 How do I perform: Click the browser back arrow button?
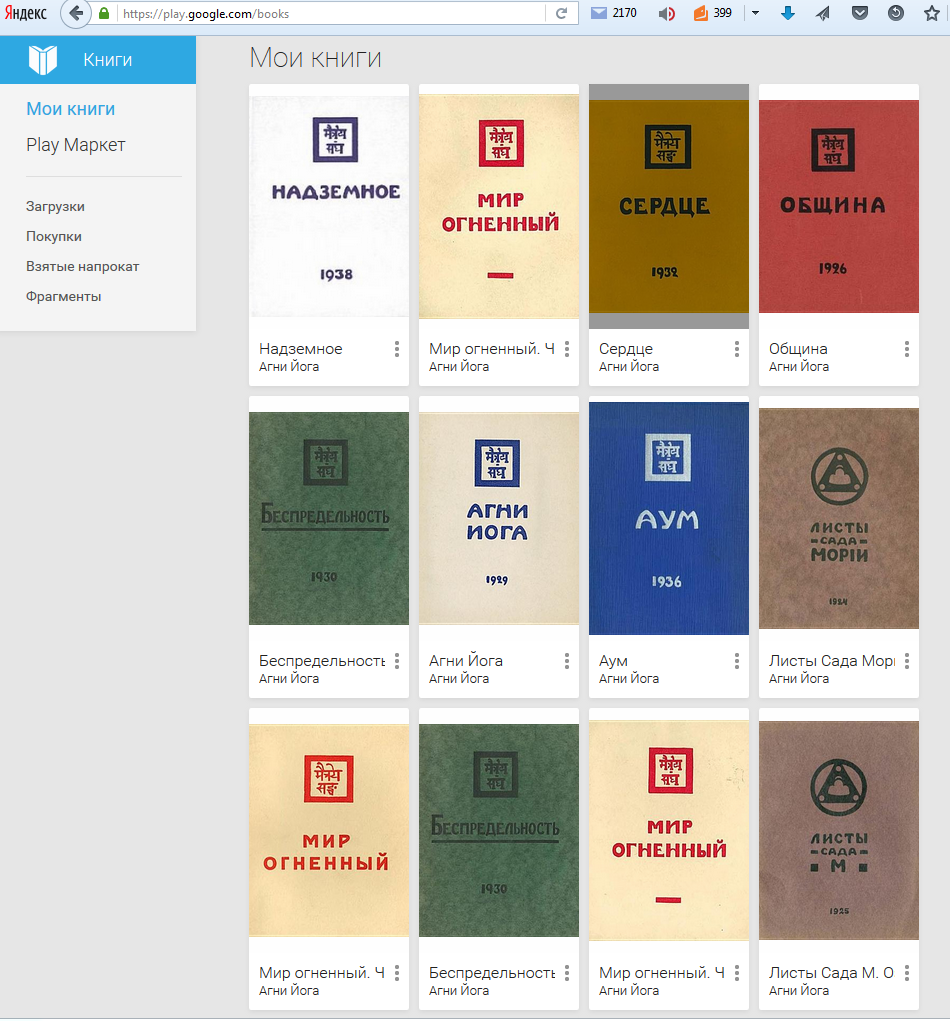75,14
